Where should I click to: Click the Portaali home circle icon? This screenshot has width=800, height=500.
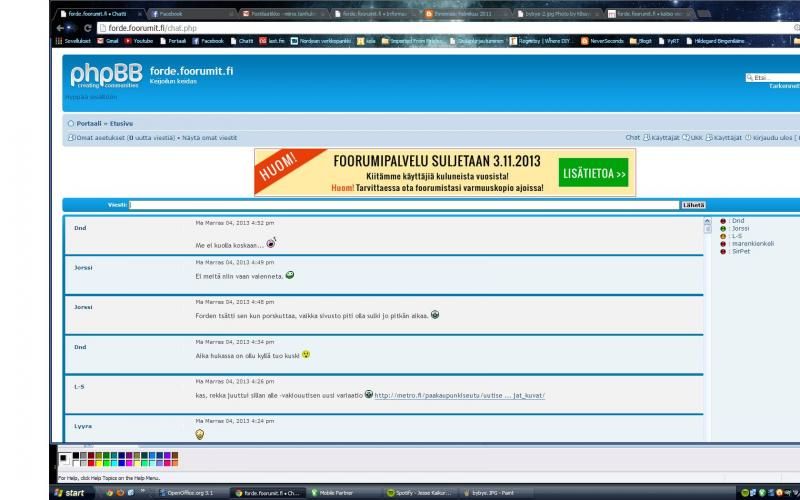click(x=71, y=123)
